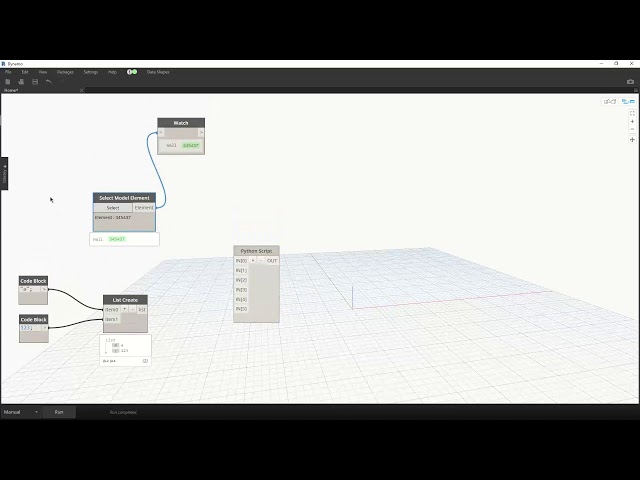Click the Select button on Select Model Element

(113, 208)
